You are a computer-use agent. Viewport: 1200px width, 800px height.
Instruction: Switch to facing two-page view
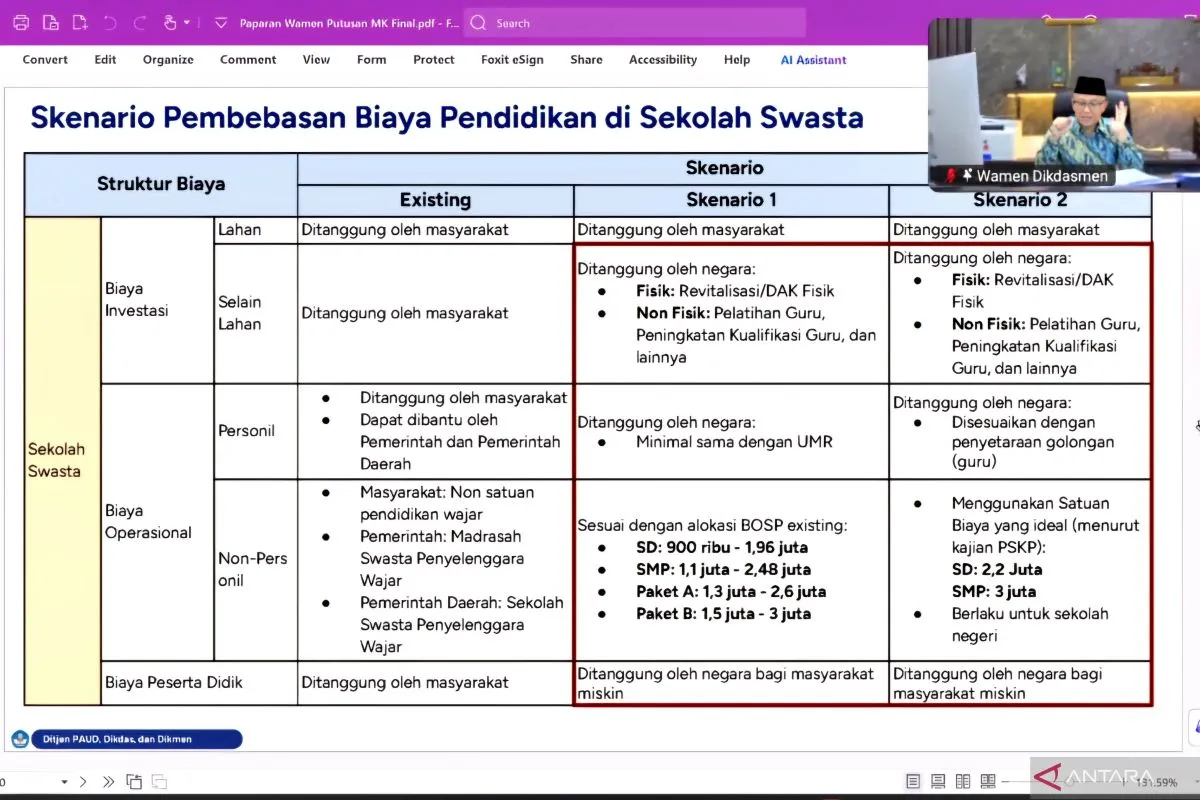point(962,781)
